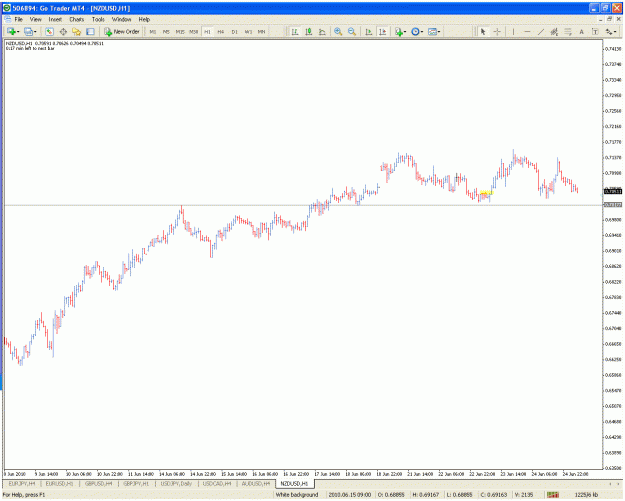Open the Window menu
The height and width of the screenshot is (501, 625).
121,19
